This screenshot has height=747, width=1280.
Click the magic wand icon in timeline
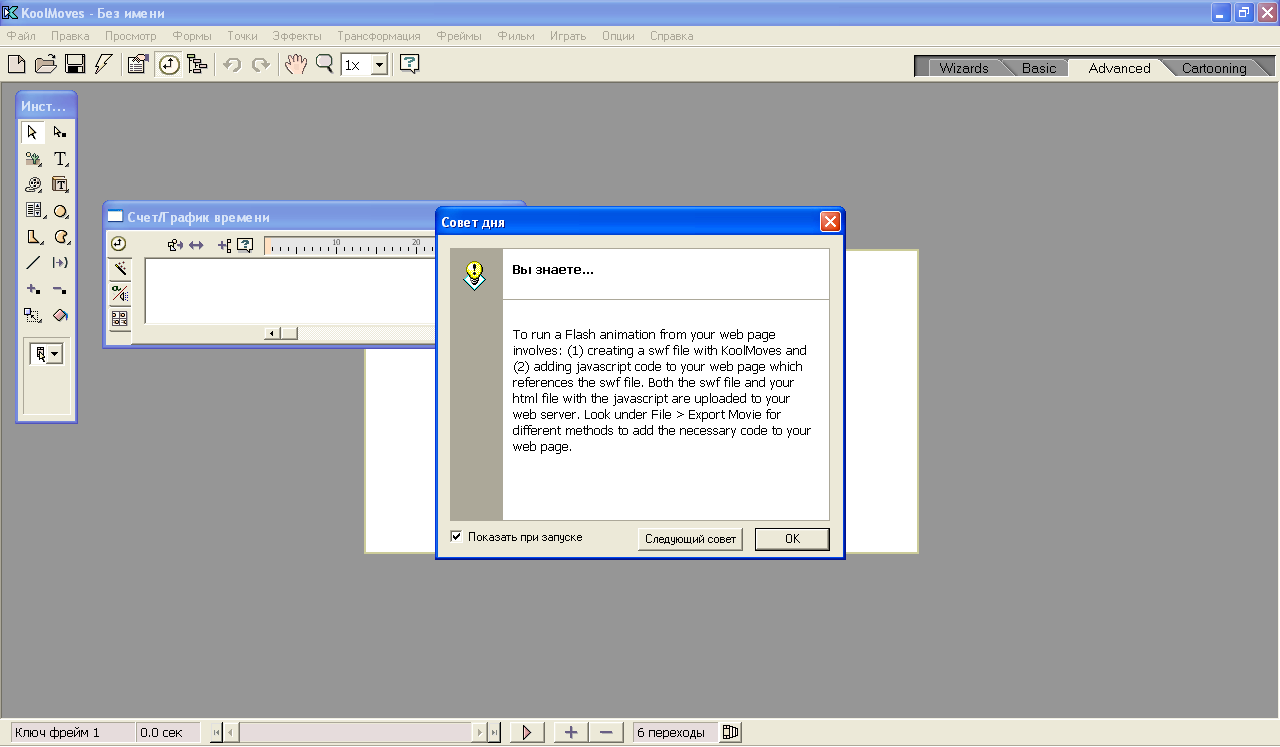click(119, 268)
